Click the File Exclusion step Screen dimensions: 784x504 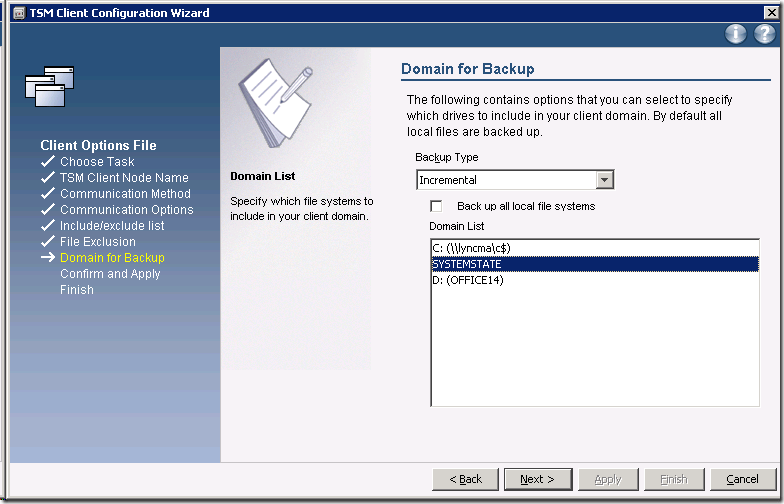pos(97,242)
